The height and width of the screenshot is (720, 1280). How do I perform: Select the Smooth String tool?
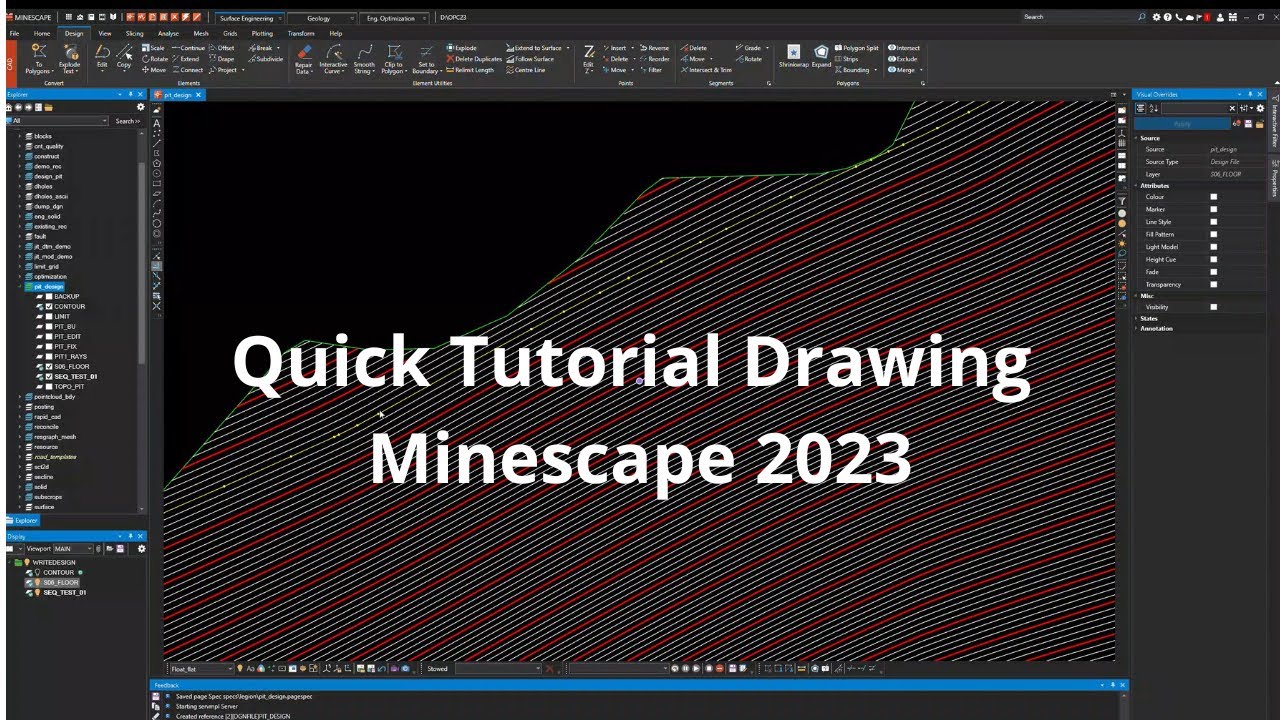[364, 59]
